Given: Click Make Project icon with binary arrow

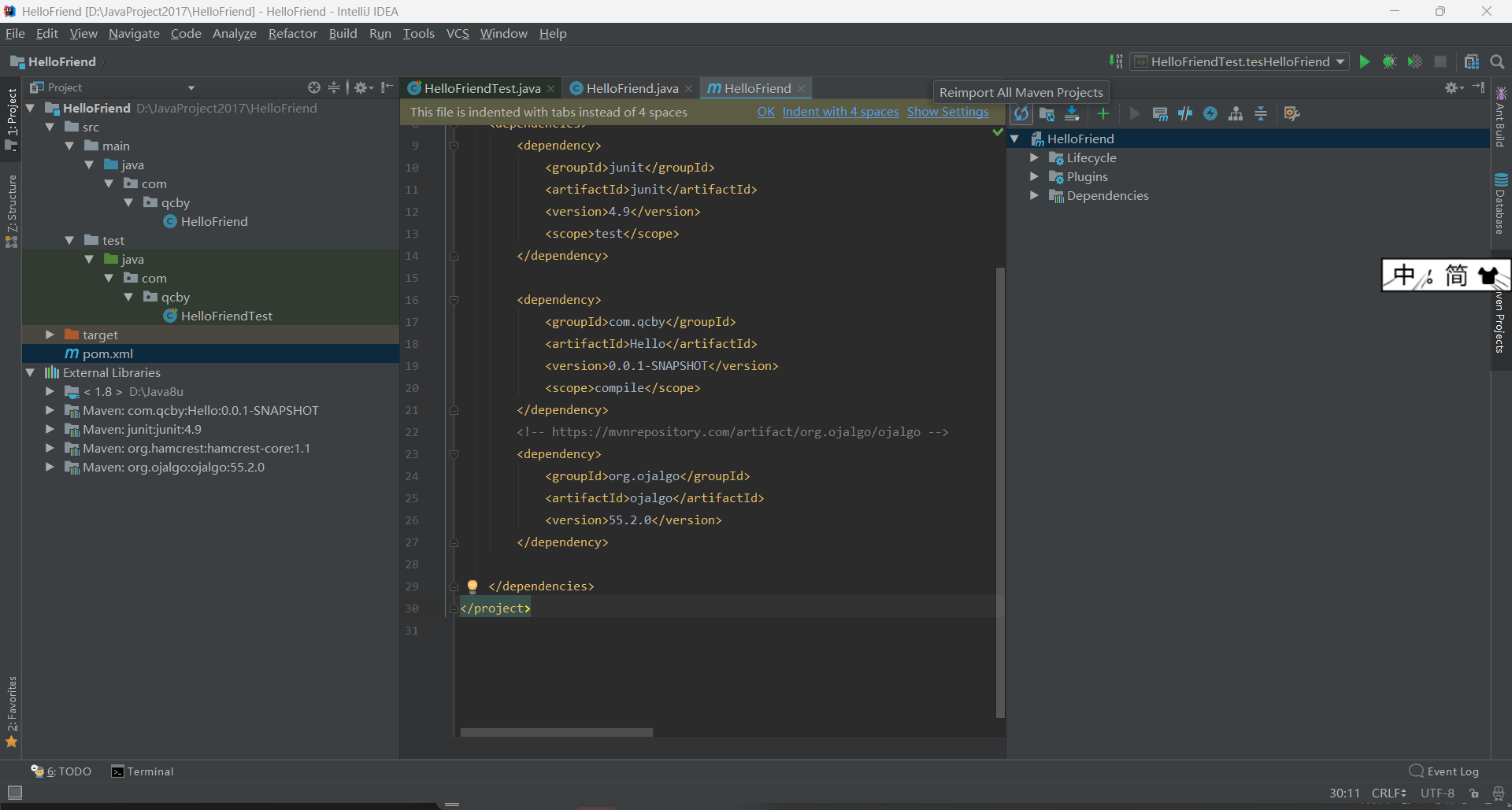Looking at the screenshot, I should (1116, 61).
